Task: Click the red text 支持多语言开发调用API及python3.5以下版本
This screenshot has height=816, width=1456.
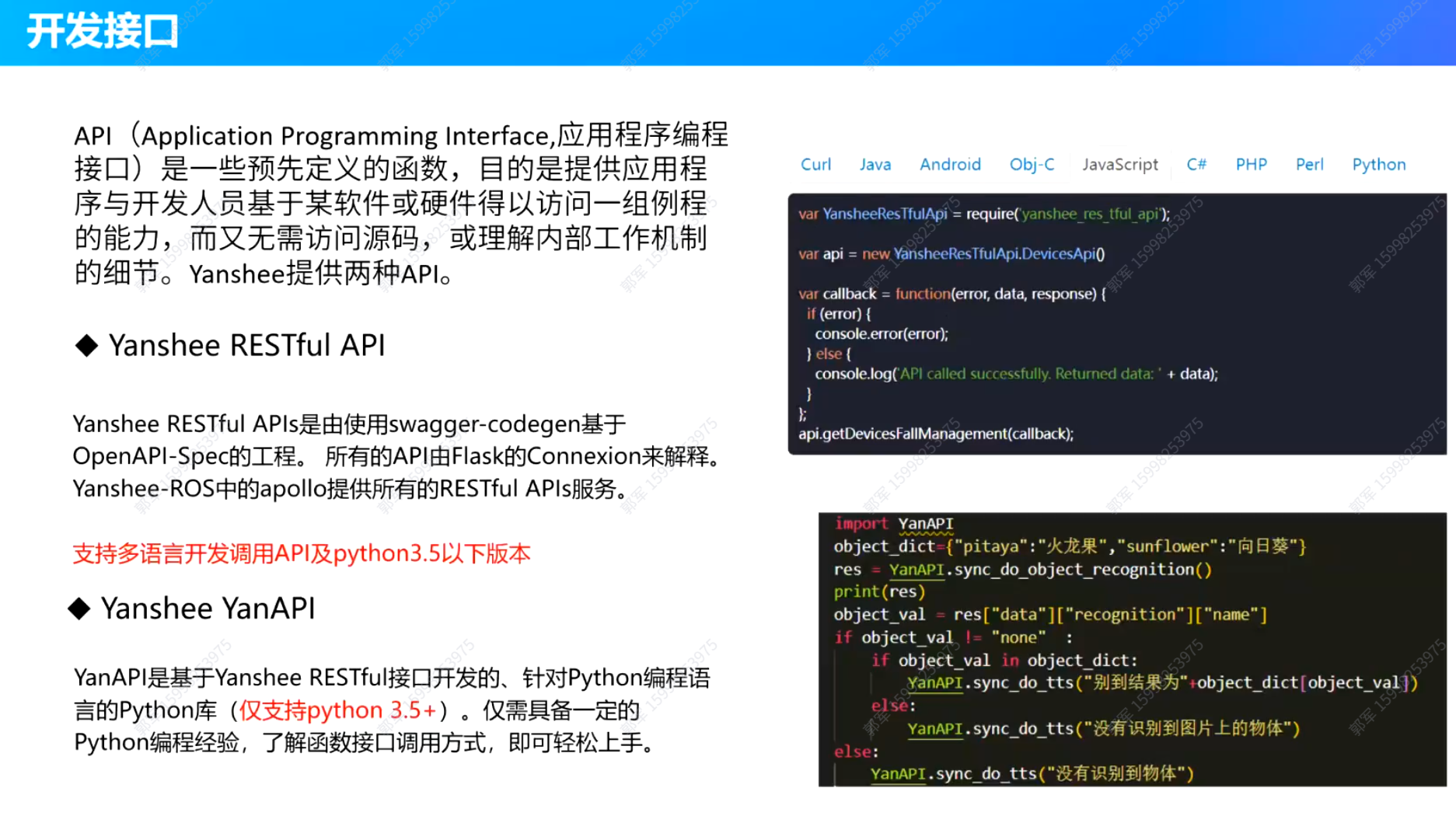Action: tap(302, 553)
